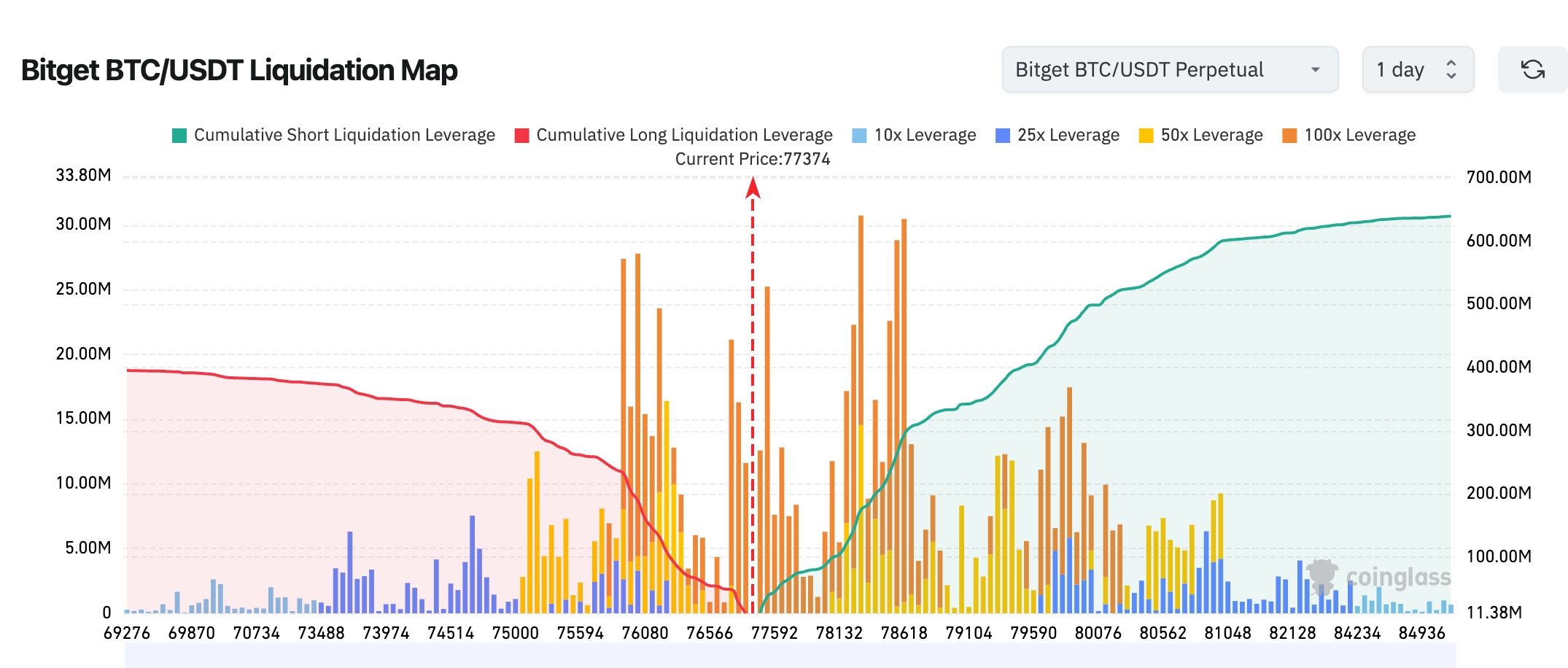Viewport: 1568px width, 668px height.
Task: Toggle the 10x Leverage legend item
Action: click(x=914, y=135)
